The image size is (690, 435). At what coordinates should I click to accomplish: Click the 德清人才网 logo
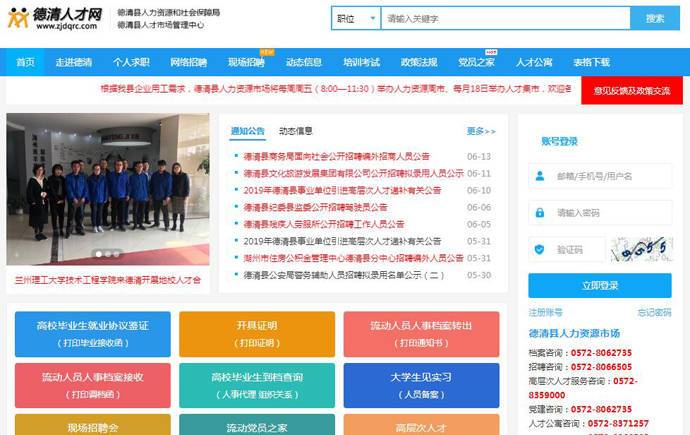(x=58, y=18)
